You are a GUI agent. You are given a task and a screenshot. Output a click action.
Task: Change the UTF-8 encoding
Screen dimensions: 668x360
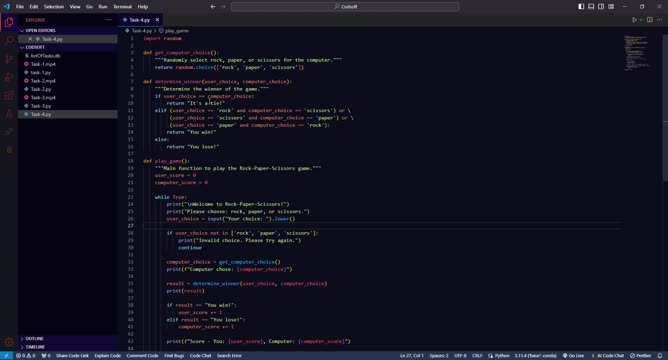coord(460,356)
